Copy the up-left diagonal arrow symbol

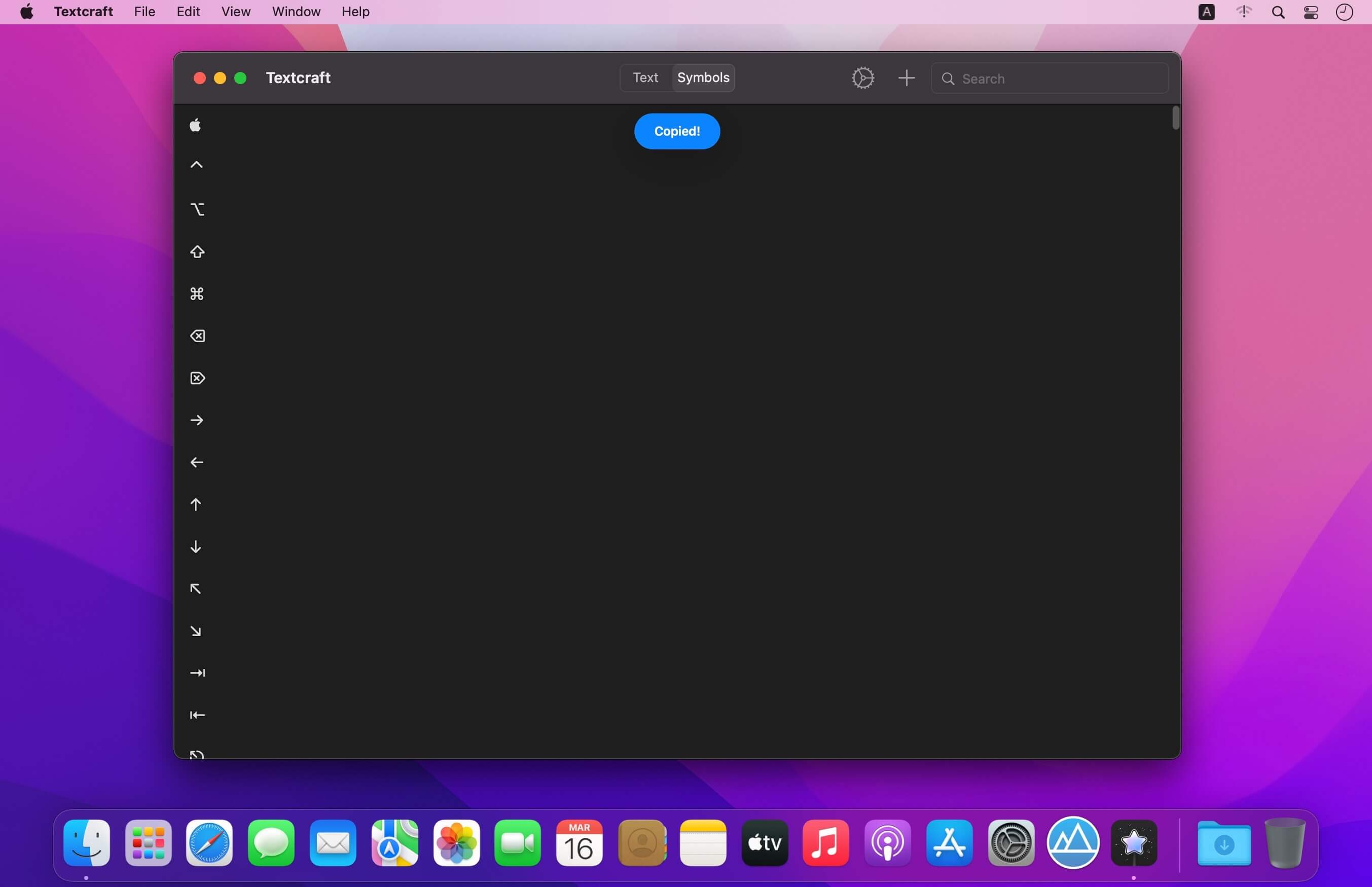coord(196,588)
